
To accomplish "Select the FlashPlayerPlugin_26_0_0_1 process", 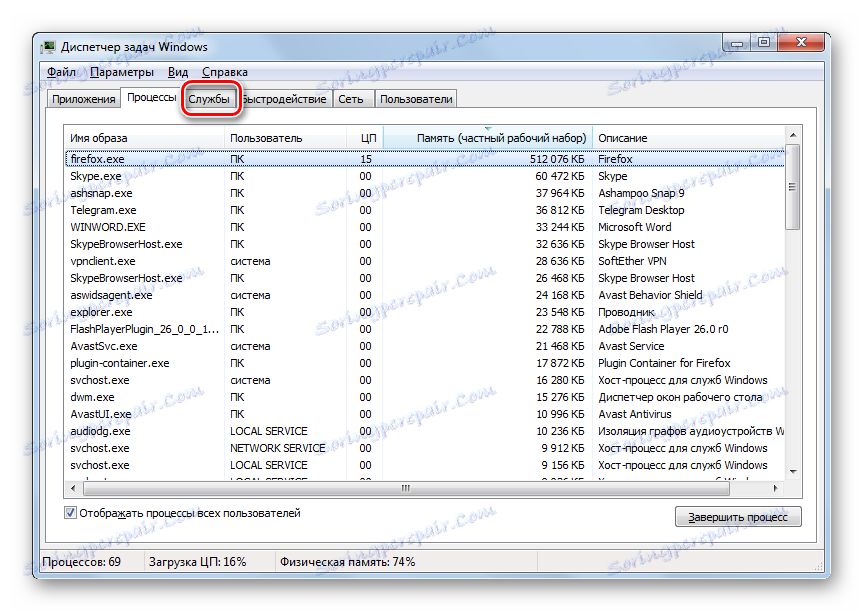I will click(424, 329).
